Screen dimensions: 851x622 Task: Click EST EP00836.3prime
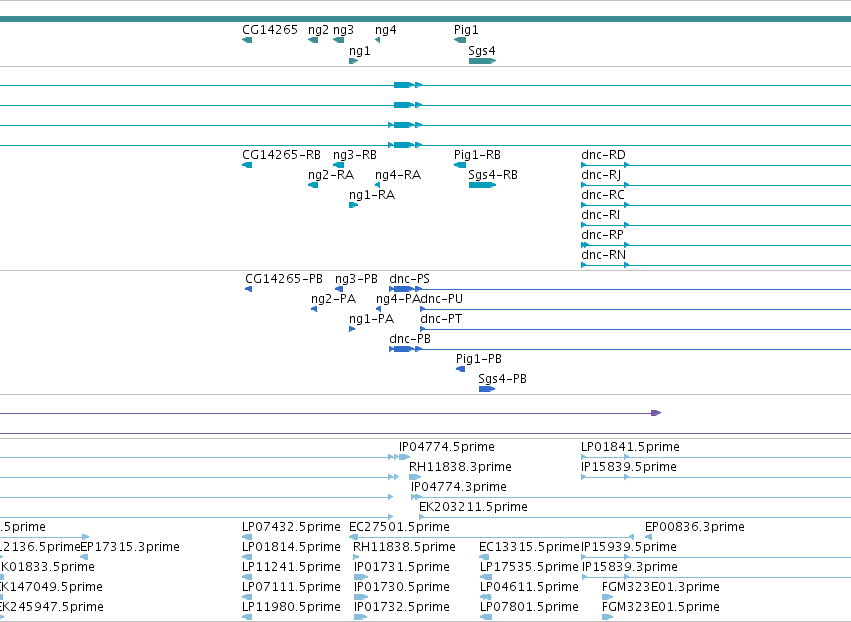click(x=695, y=528)
